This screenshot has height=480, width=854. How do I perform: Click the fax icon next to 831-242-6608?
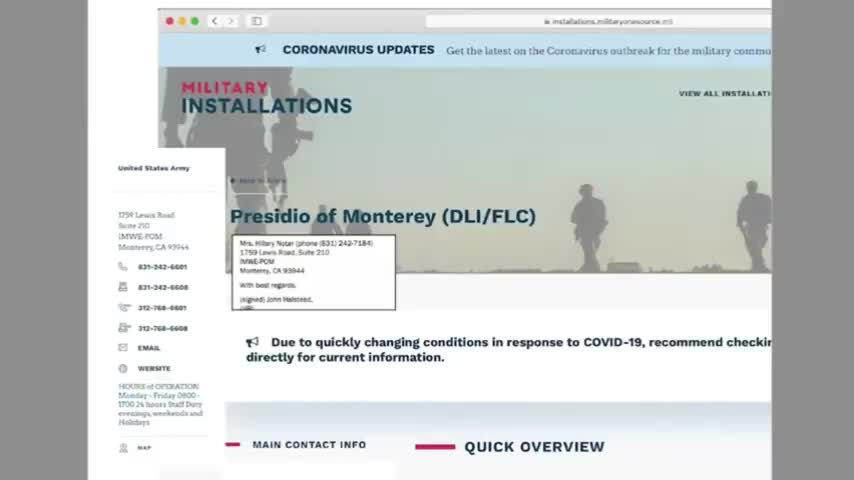click(x=123, y=287)
